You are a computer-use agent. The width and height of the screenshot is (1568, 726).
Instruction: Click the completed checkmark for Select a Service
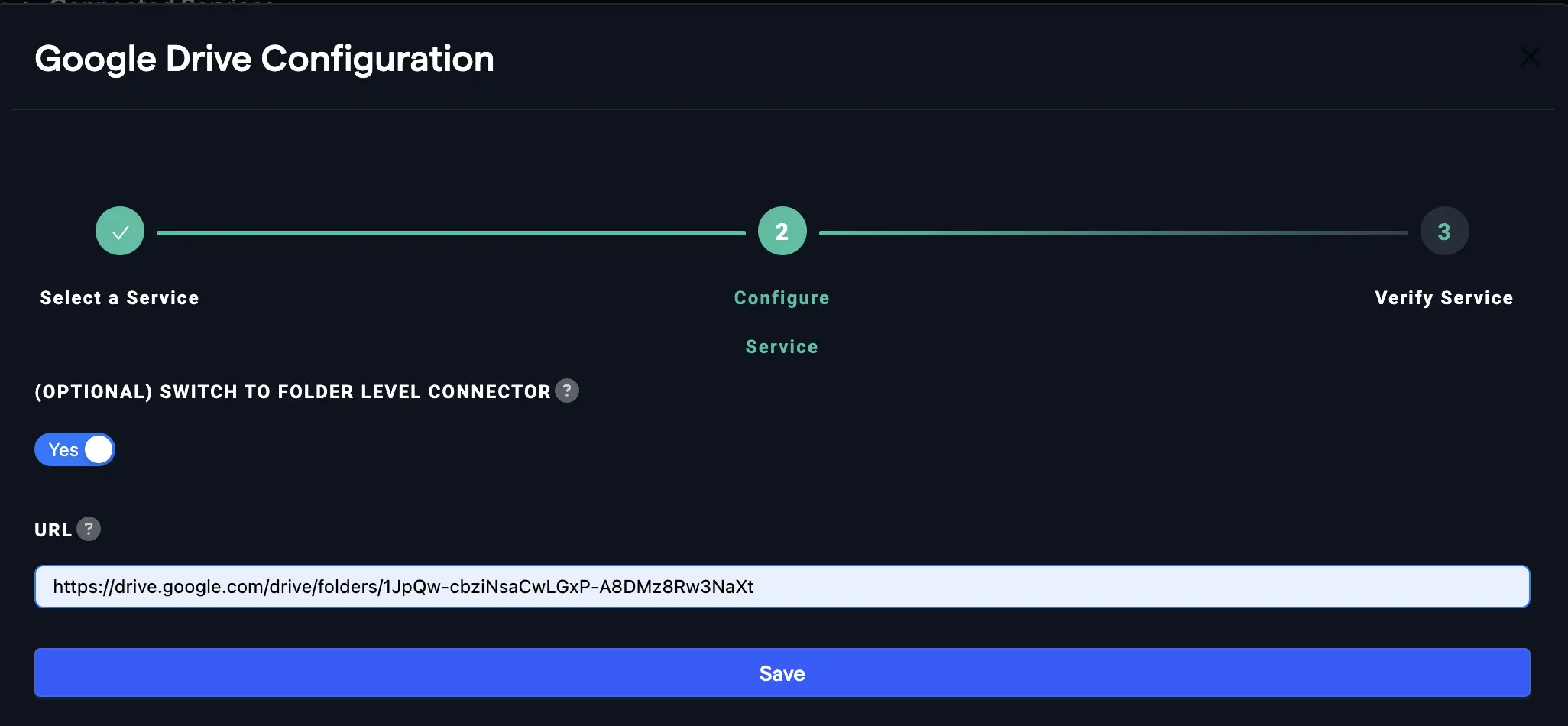[x=119, y=230]
